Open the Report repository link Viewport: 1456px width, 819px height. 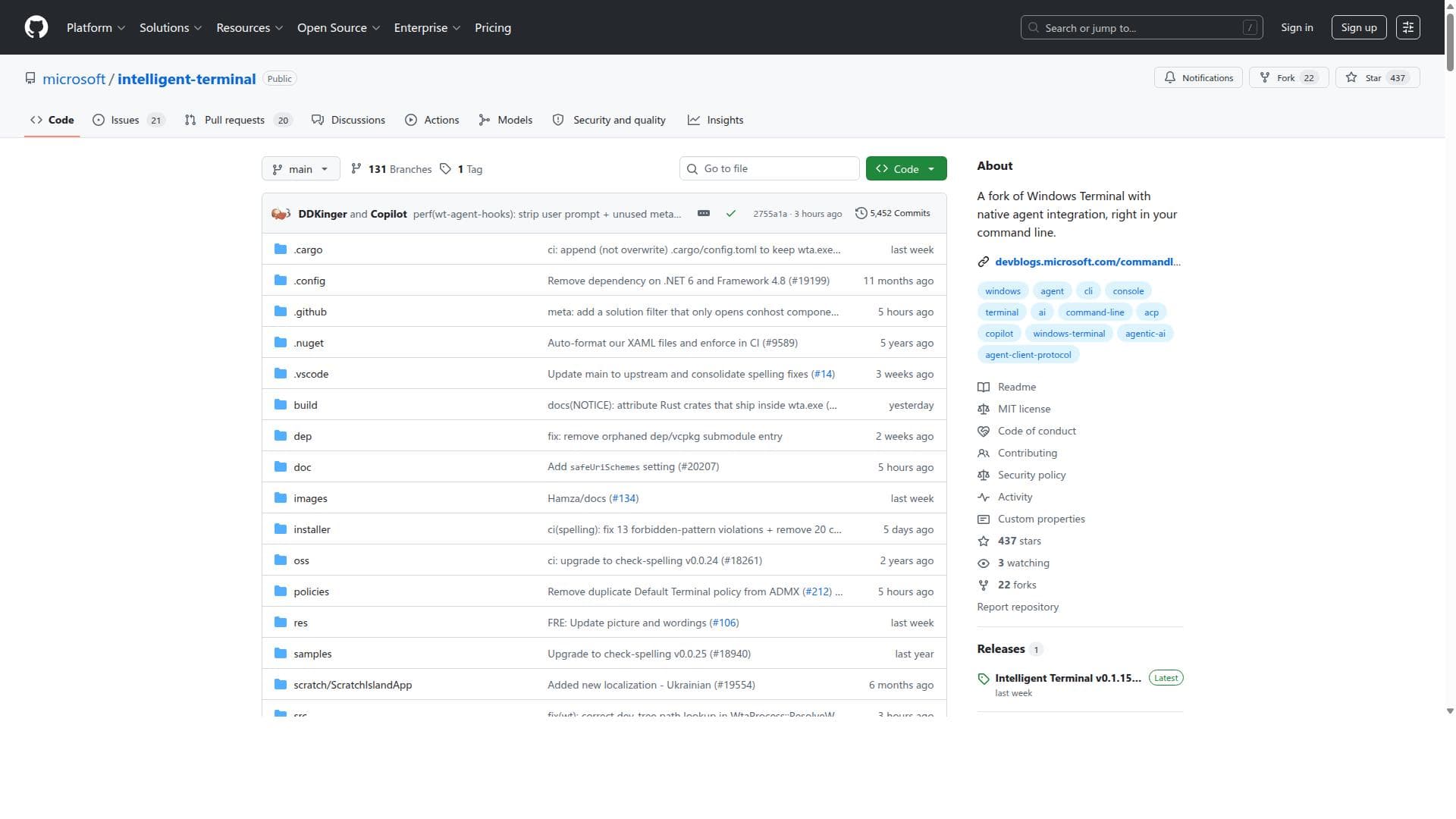click(x=1018, y=607)
